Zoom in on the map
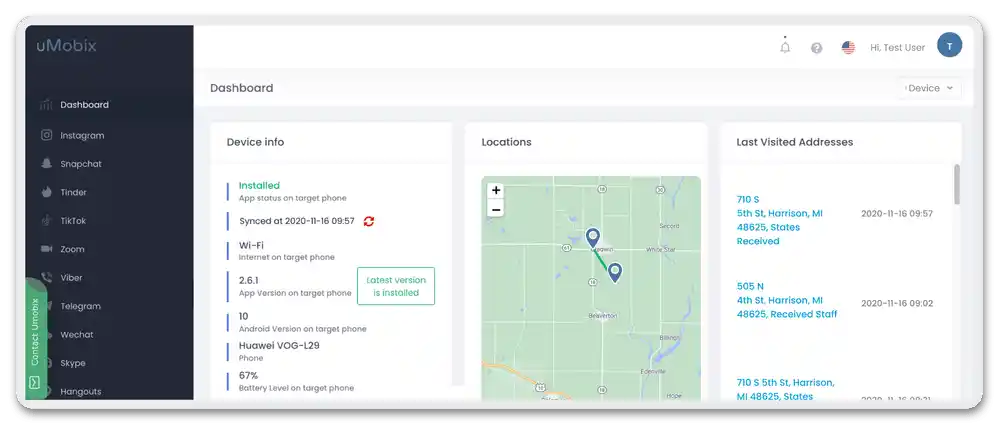Viewport: 999px width, 425px height. pos(496,191)
